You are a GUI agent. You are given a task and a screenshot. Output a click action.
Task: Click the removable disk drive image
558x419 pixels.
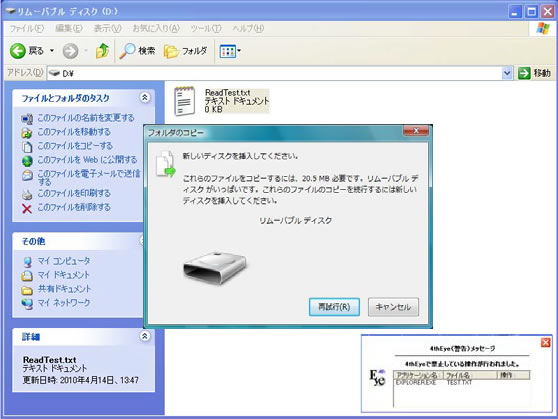[215, 268]
